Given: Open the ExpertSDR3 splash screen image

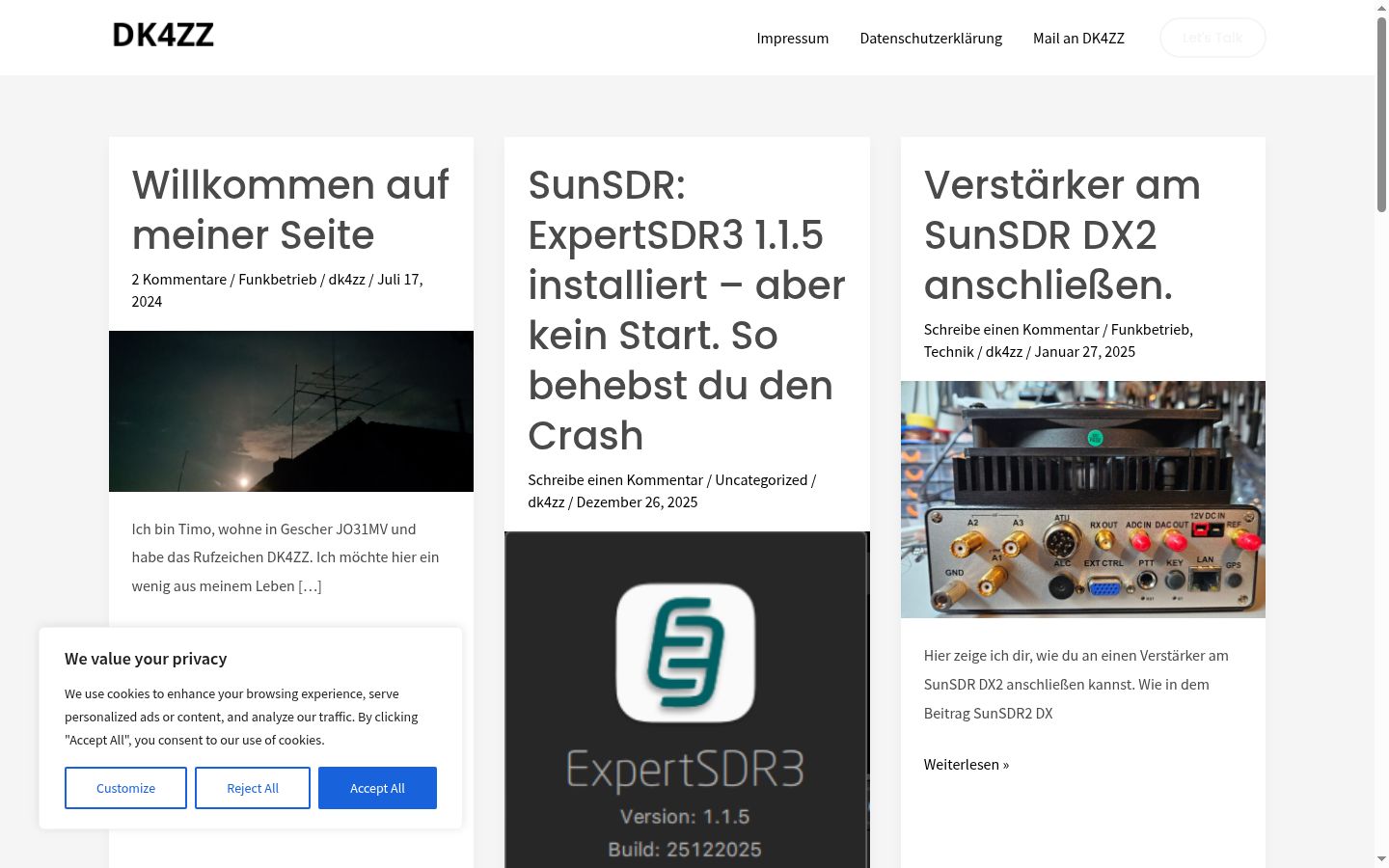Looking at the screenshot, I should click(687, 699).
